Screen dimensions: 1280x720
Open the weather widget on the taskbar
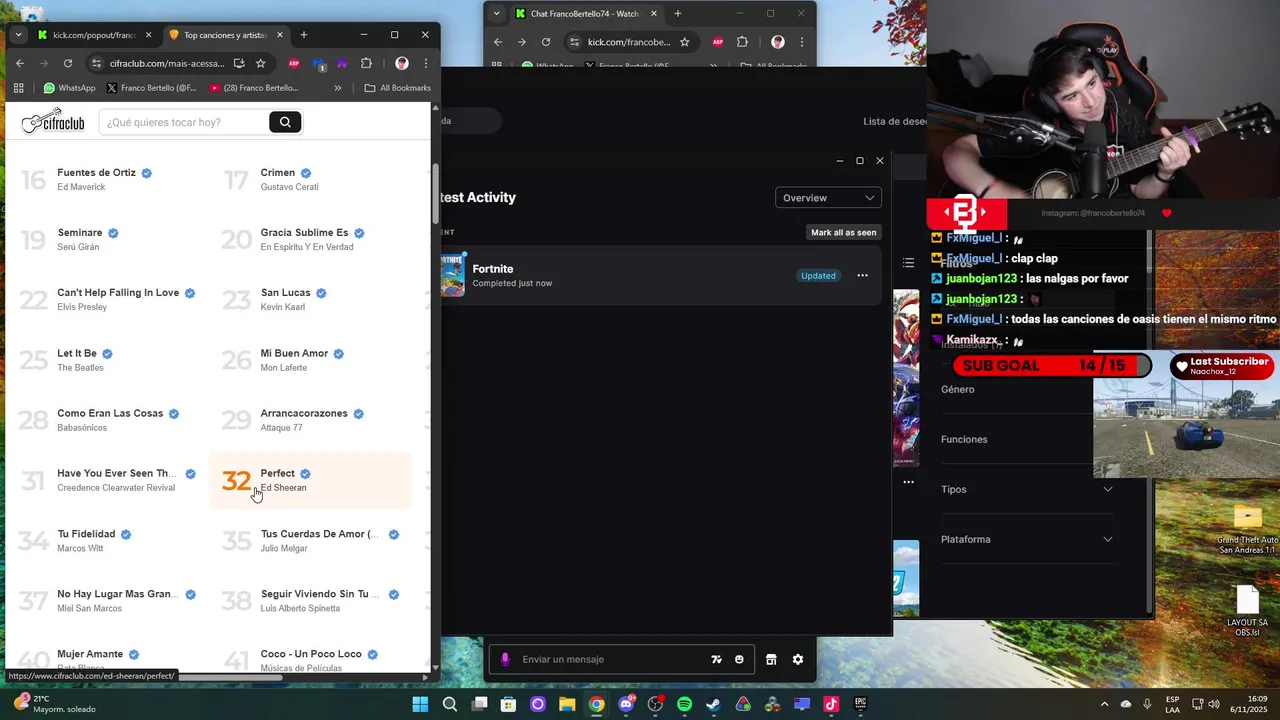tap(55, 704)
